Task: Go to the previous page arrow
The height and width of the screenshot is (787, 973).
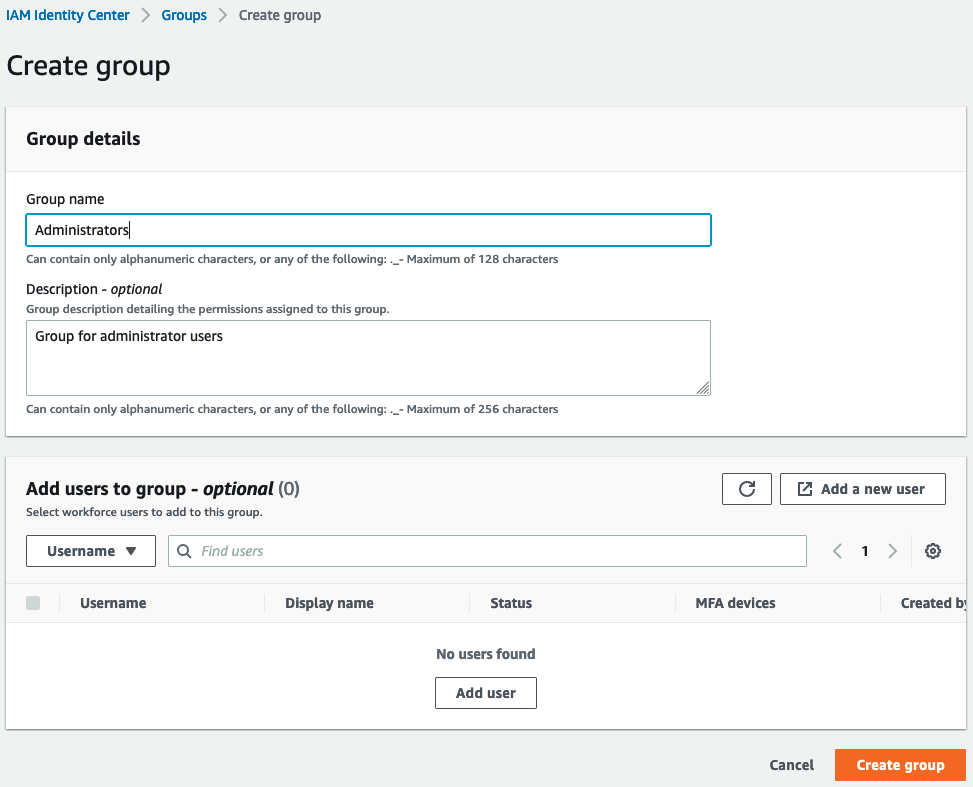Action: (x=837, y=551)
